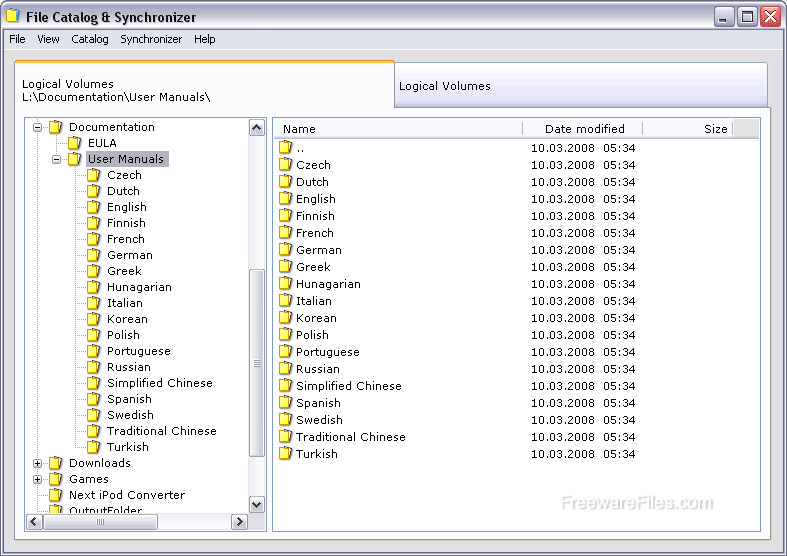Sort by the Name column header
Screen dimensions: 787x556
tap(399, 129)
